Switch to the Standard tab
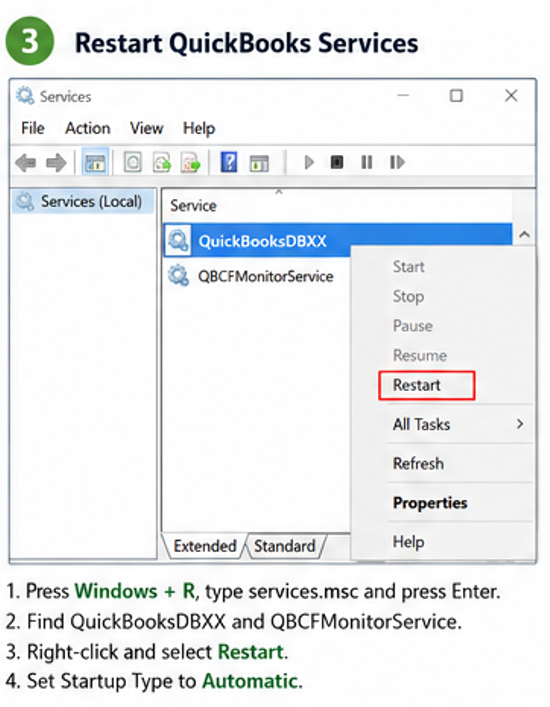 (x=285, y=546)
